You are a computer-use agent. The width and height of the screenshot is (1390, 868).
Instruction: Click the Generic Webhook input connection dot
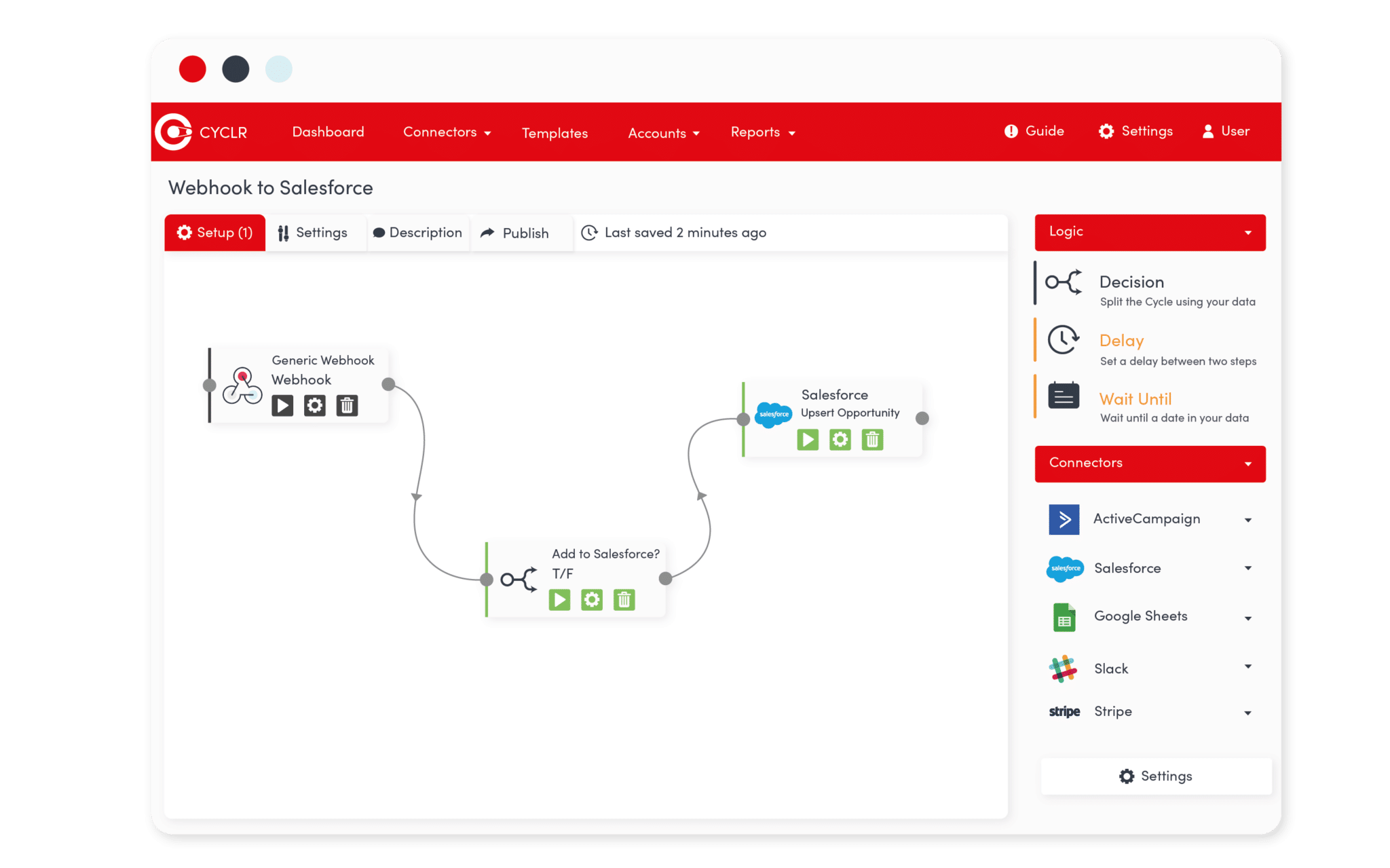210,385
